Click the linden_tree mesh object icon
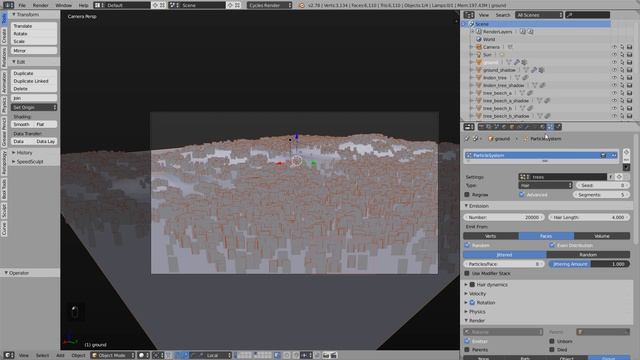The height and width of the screenshot is (360, 640). (479, 78)
